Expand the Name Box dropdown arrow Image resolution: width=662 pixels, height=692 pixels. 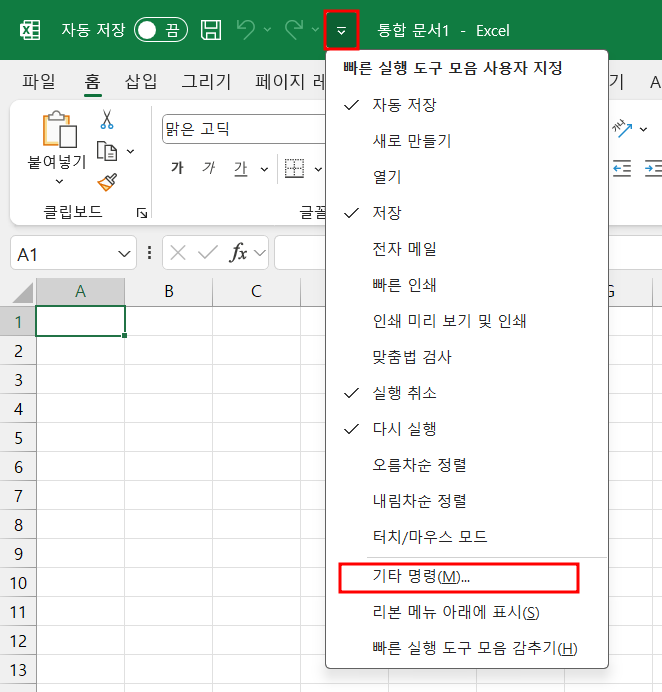(x=124, y=254)
